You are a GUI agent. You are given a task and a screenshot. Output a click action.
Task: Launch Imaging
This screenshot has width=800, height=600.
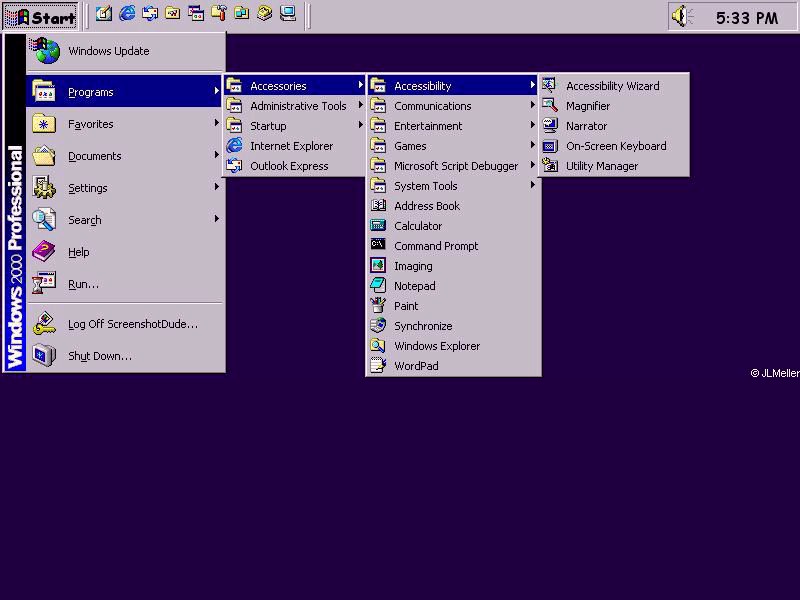tap(453, 266)
